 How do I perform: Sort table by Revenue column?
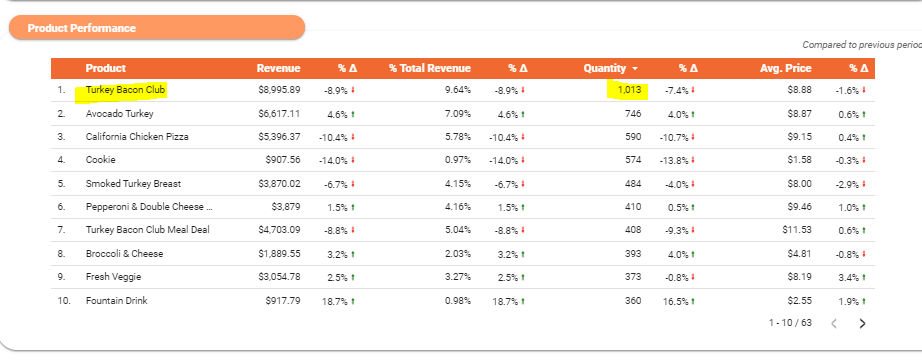(x=278, y=68)
